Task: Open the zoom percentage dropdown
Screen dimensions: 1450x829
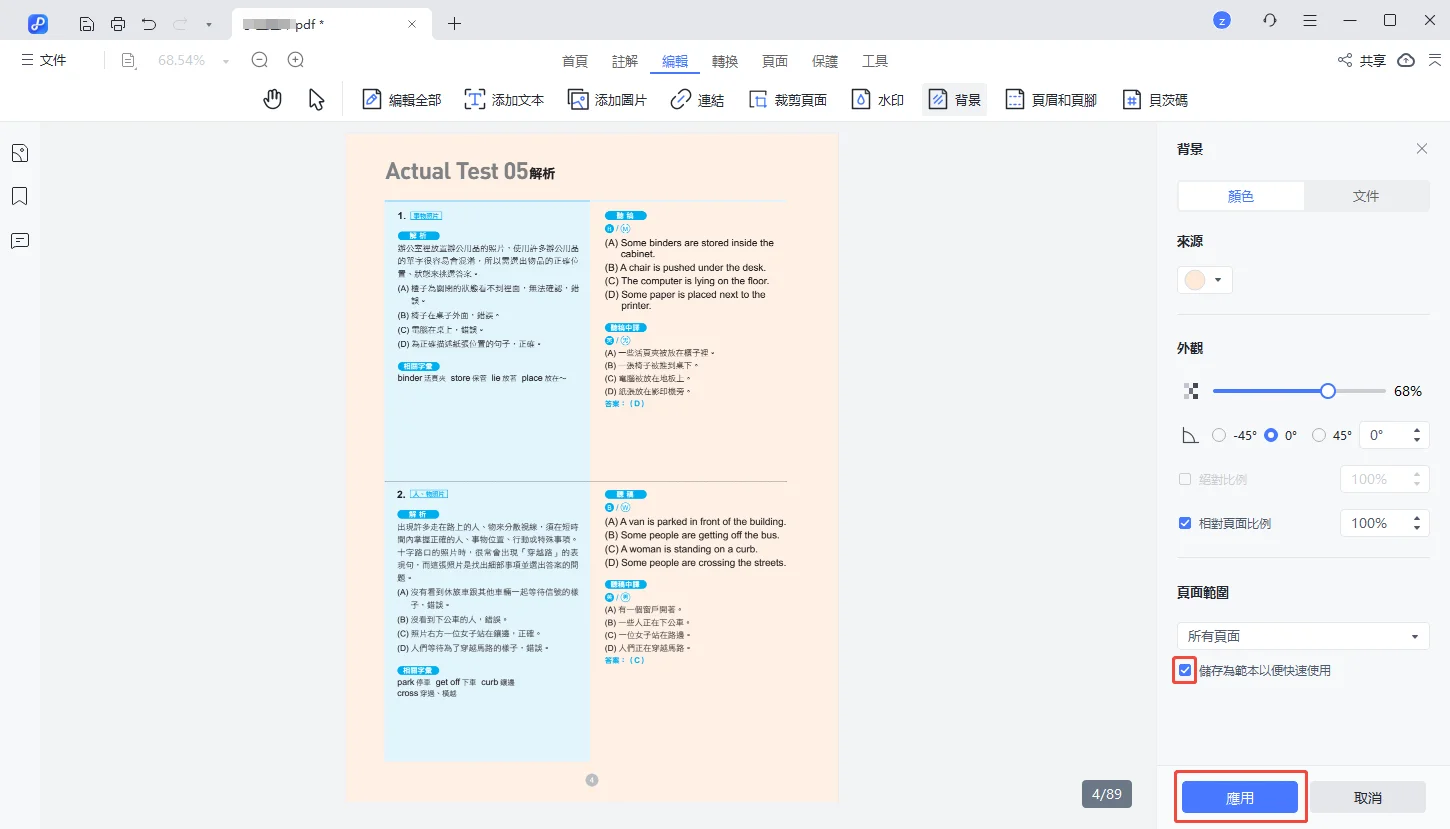Action: pyautogui.click(x=226, y=61)
